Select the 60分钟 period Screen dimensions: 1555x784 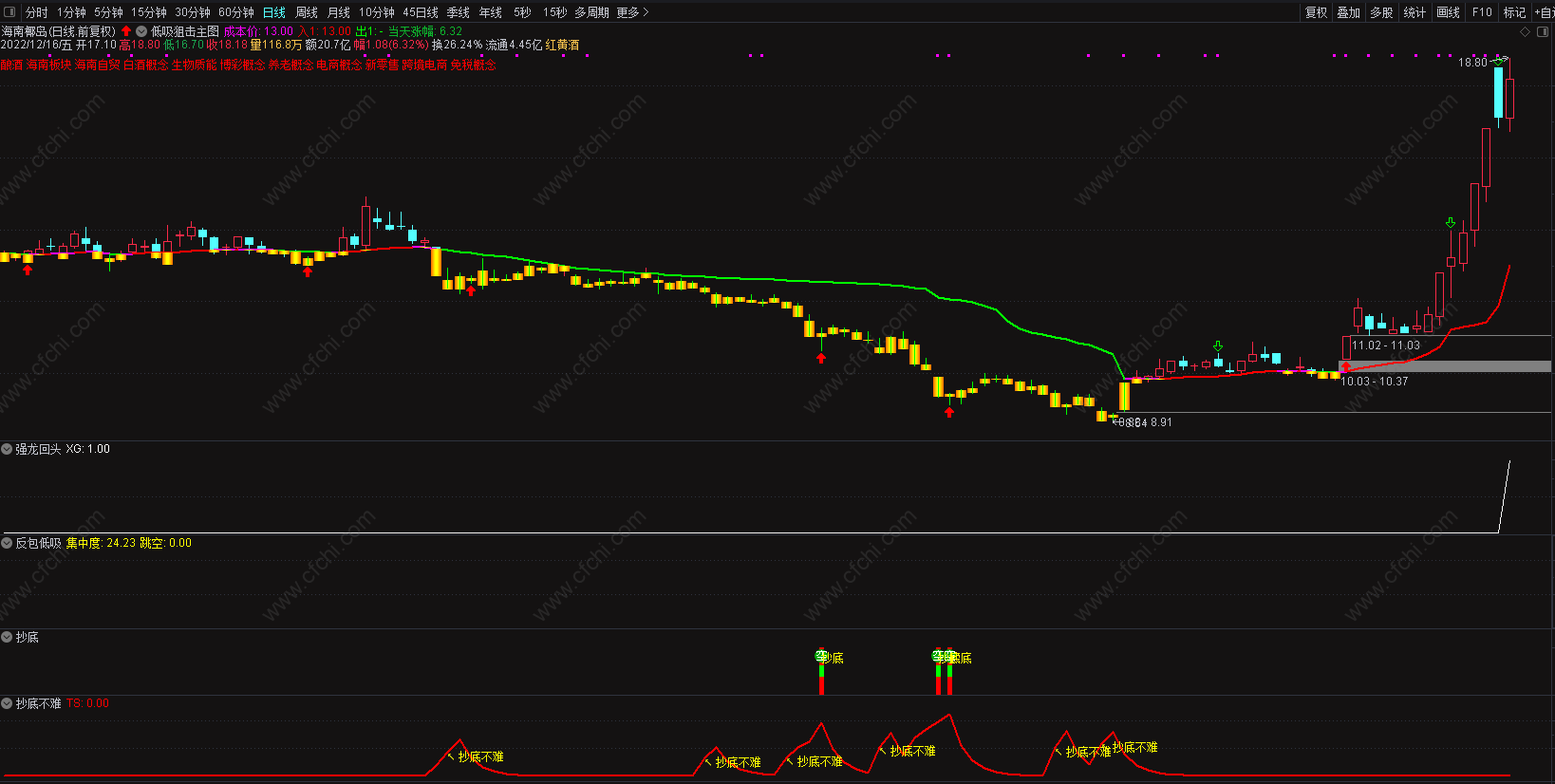(x=236, y=12)
